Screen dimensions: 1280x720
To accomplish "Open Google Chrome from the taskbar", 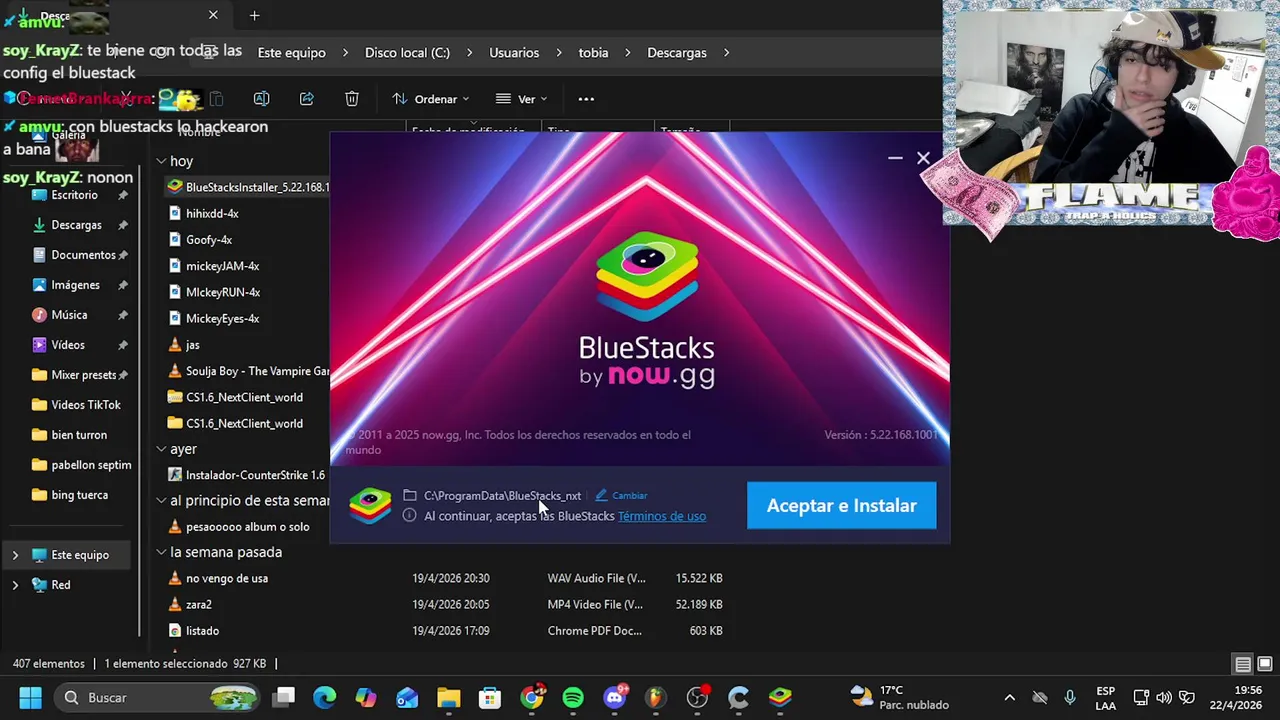I will pyautogui.click(x=532, y=697).
